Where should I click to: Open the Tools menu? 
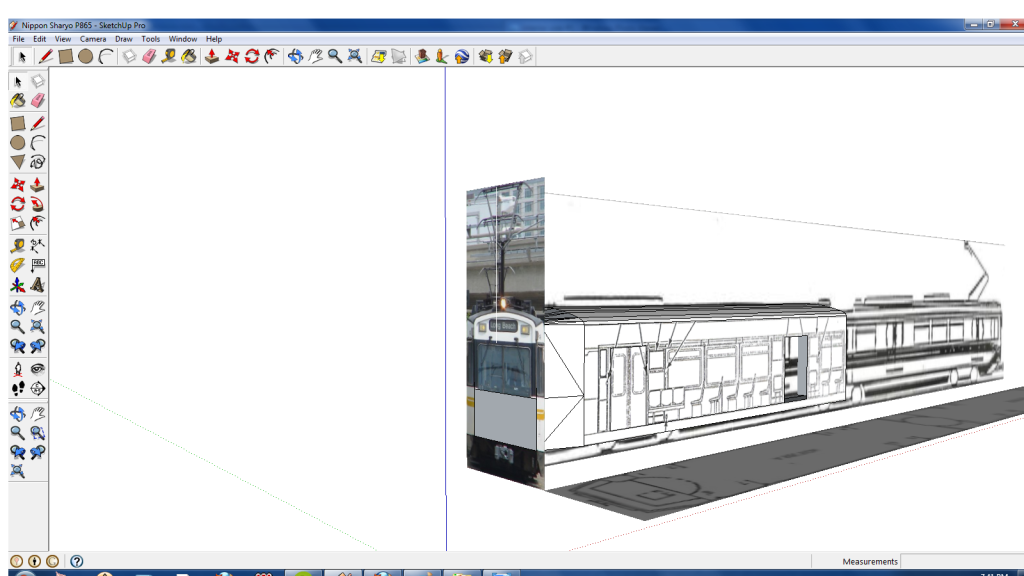click(x=150, y=39)
